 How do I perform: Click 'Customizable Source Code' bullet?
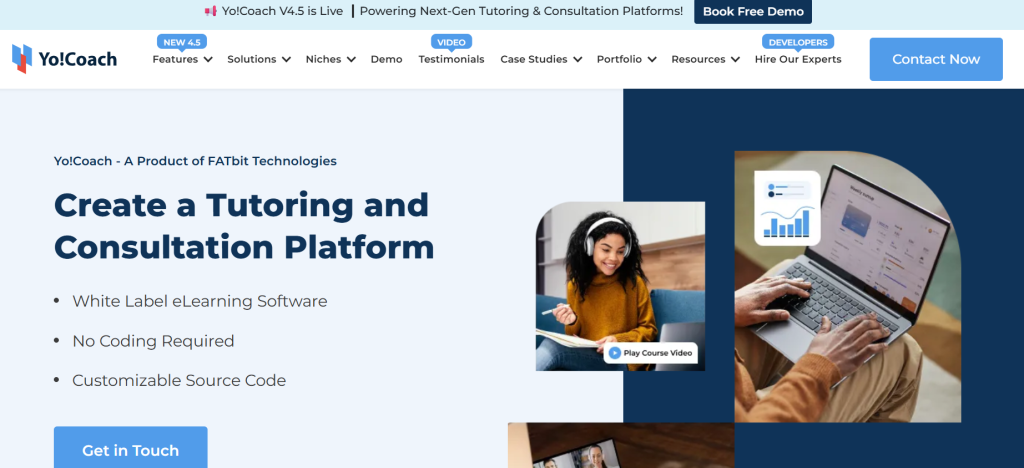[x=179, y=381]
